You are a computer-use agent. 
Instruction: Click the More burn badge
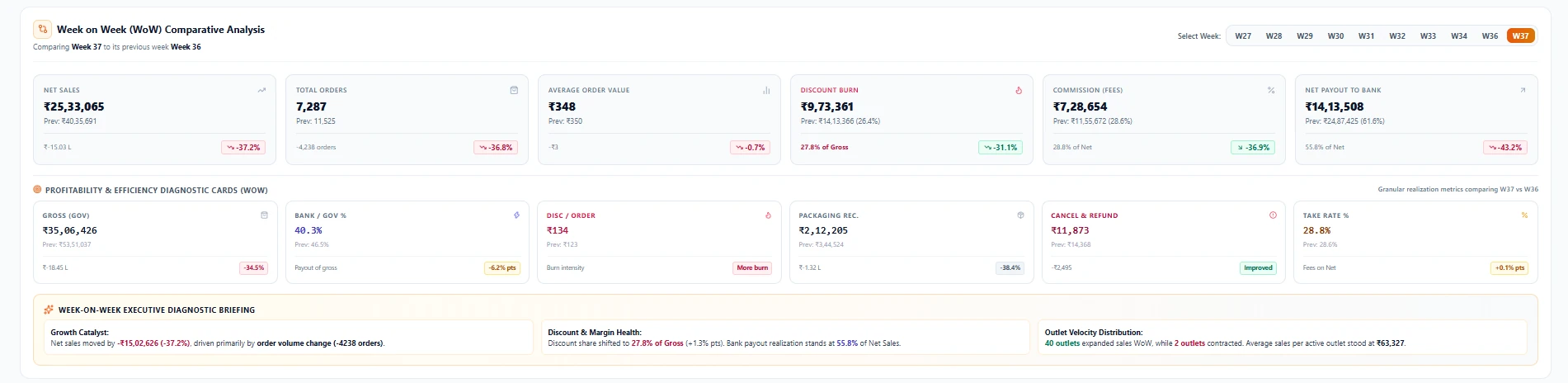click(752, 267)
